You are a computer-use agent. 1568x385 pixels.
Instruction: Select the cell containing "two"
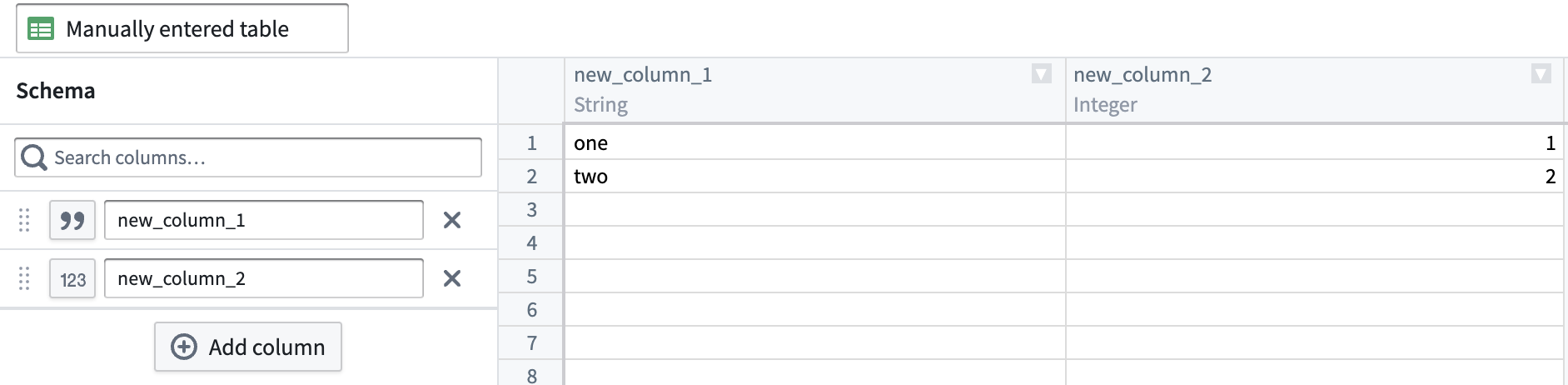(x=814, y=177)
